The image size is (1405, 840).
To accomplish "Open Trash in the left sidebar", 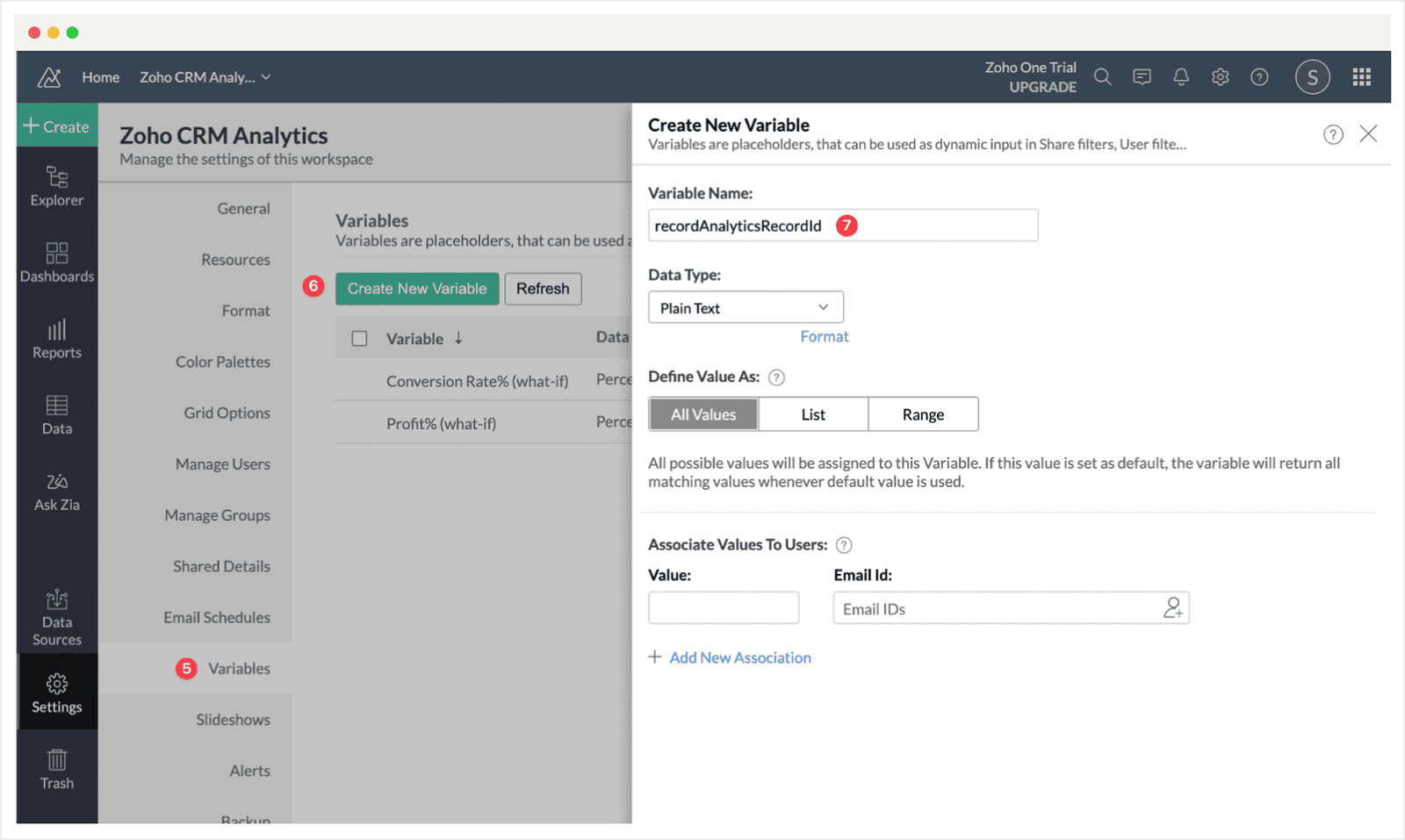I will click(57, 769).
